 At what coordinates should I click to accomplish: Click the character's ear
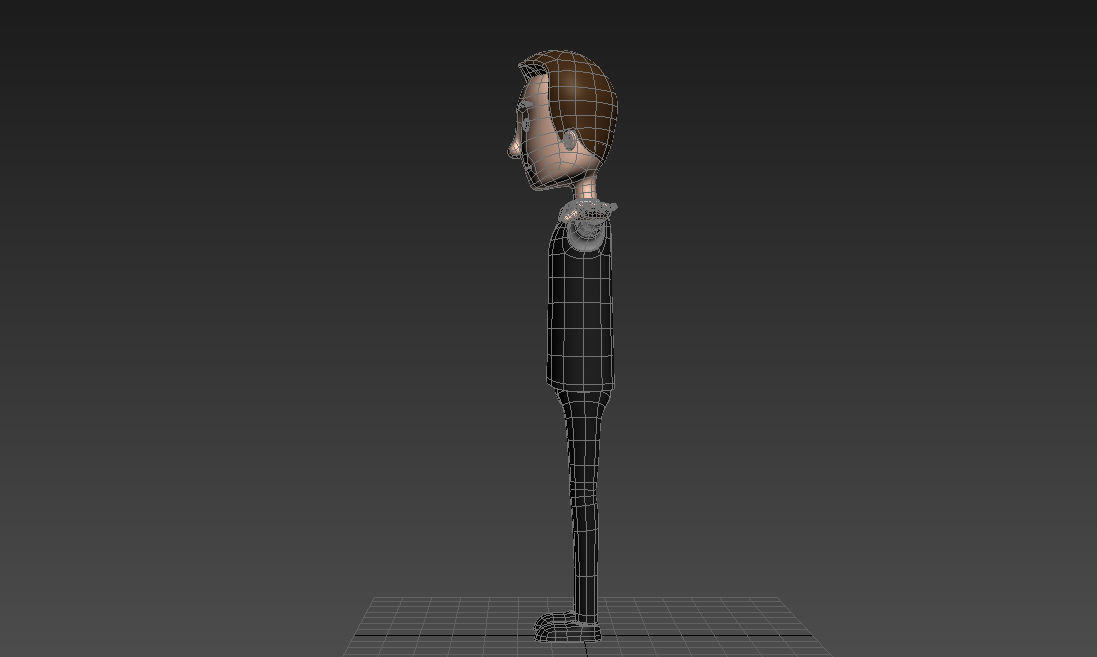pyautogui.click(x=569, y=140)
